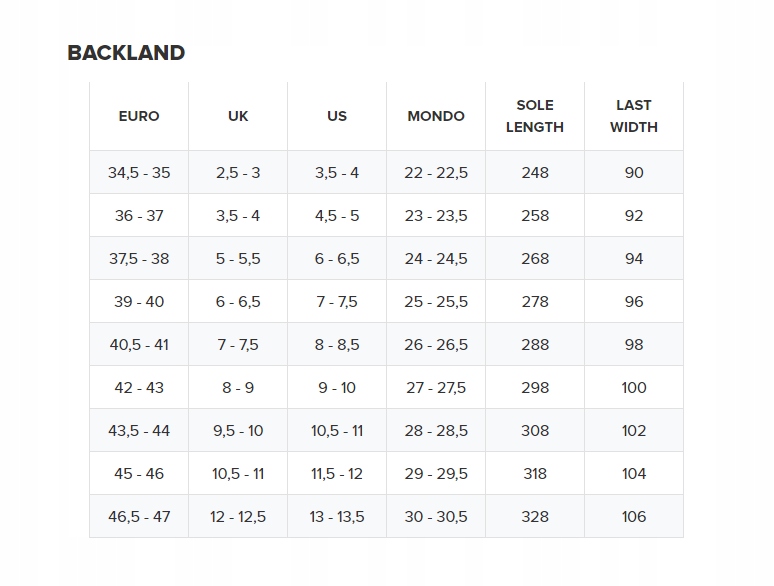Select Mondo size cell 27 - 27,5
This screenshot has height=586, width=774.
436,388
